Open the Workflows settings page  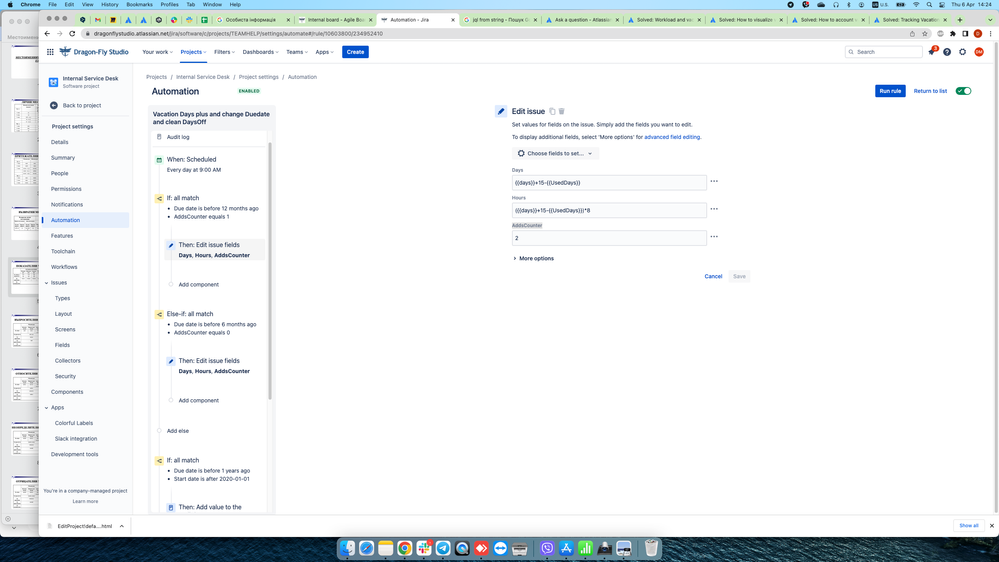point(64,267)
